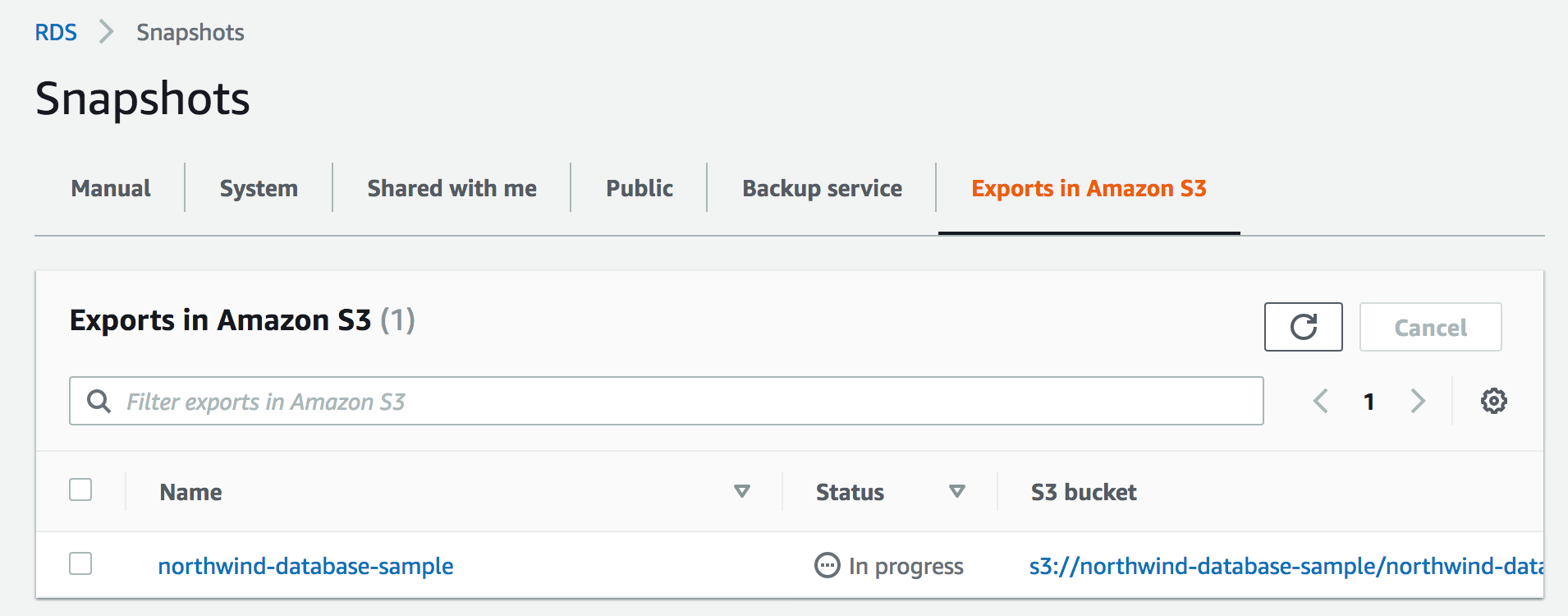Screen dimensions: 1568x616
Task: Sort by Status column arrow
Action: (x=956, y=491)
